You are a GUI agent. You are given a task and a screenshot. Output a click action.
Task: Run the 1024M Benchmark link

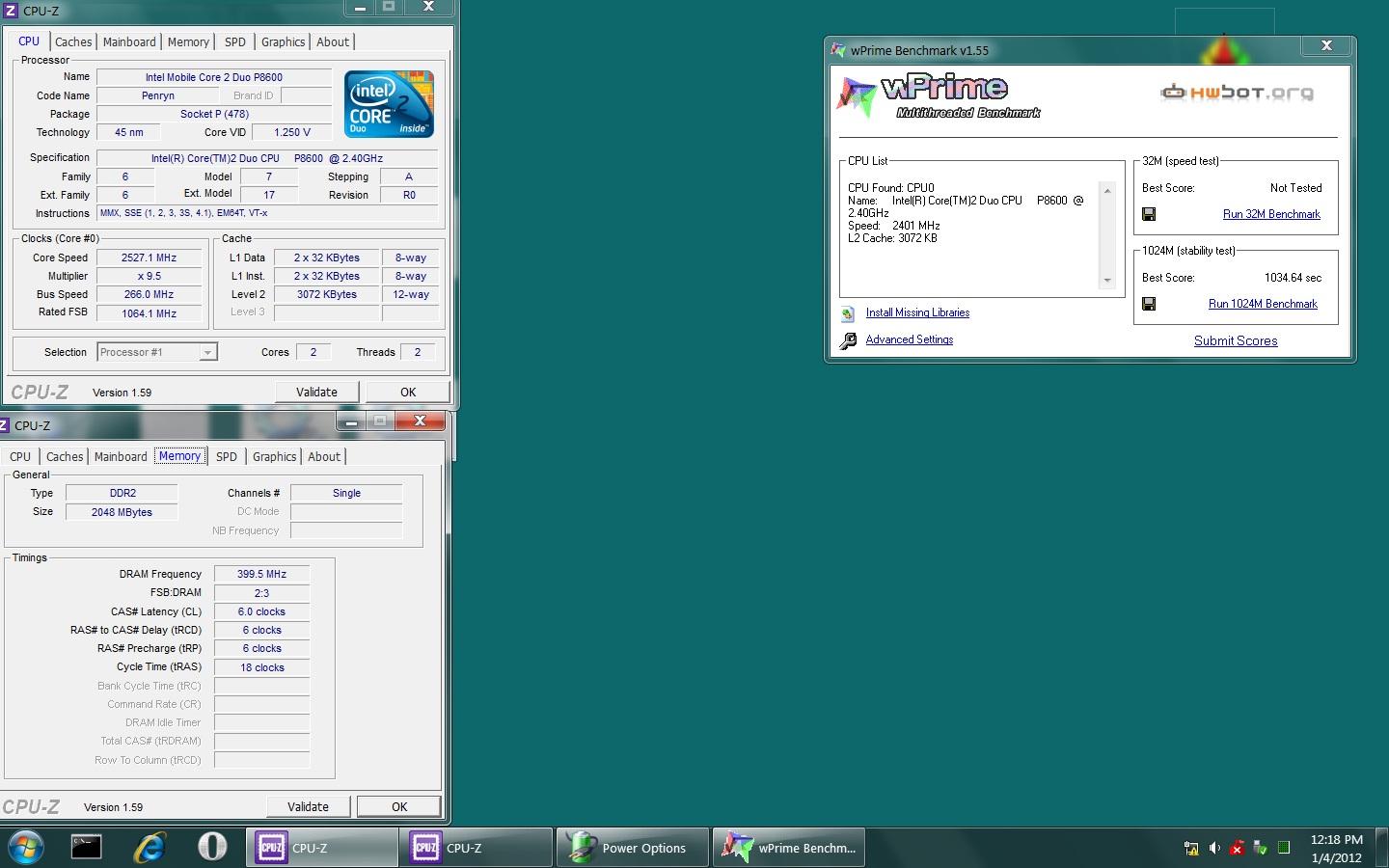[x=1263, y=304]
